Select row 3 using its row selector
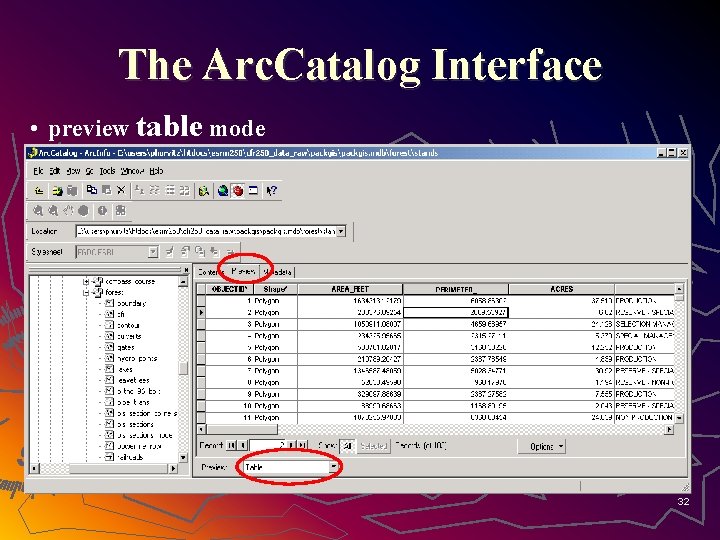 (x=201, y=324)
